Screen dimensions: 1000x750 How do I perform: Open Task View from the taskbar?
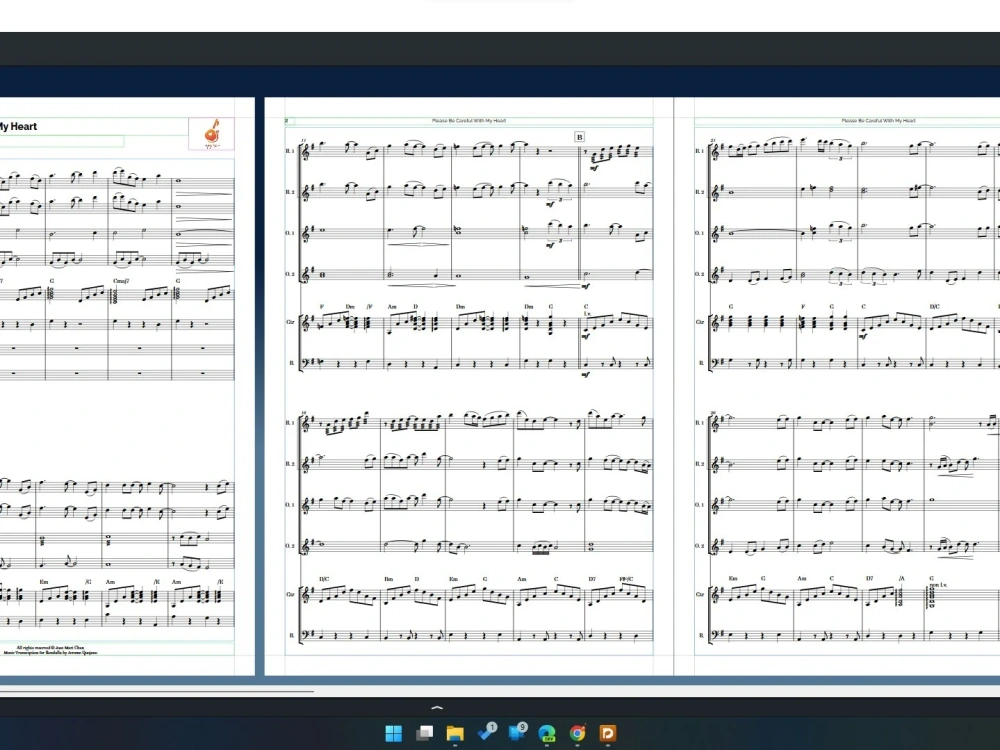(424, 733)
